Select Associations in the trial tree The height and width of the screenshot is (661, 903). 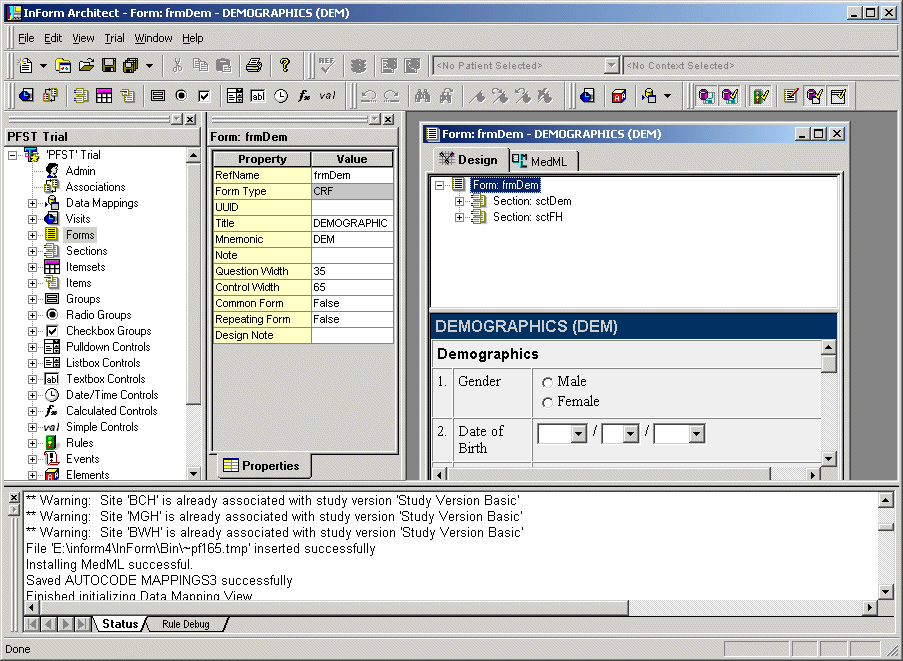(x=95, y=187)
